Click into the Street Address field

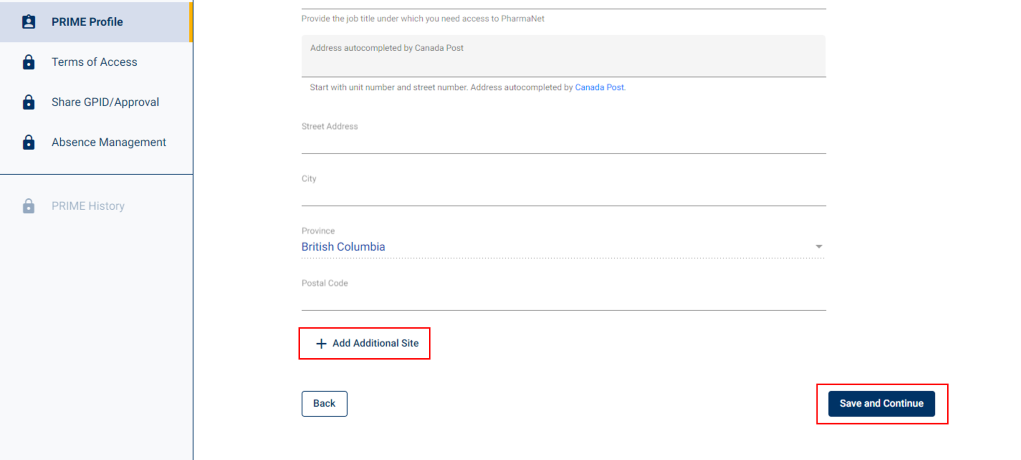click(x=563, y=141)
